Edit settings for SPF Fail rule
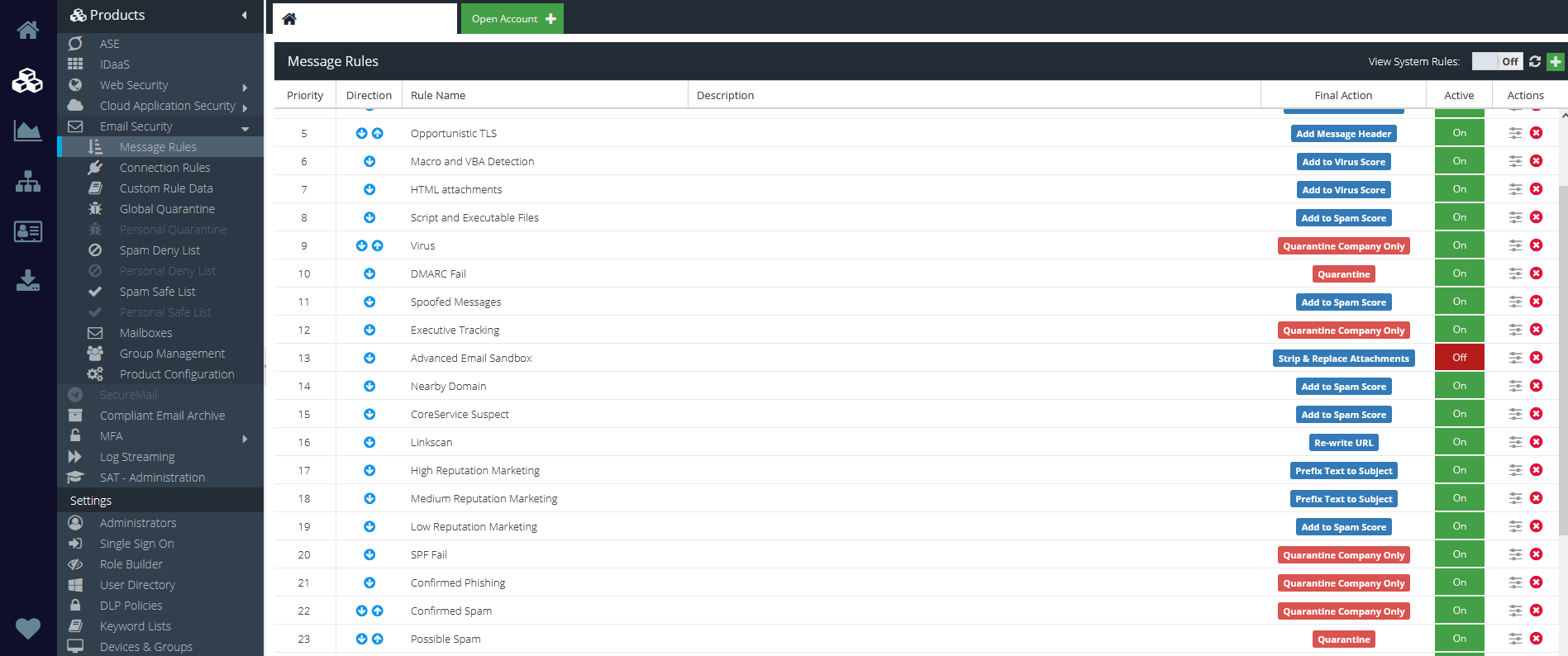The width and height of the screenshot is (1568, 656). (x=1515, y=554)
